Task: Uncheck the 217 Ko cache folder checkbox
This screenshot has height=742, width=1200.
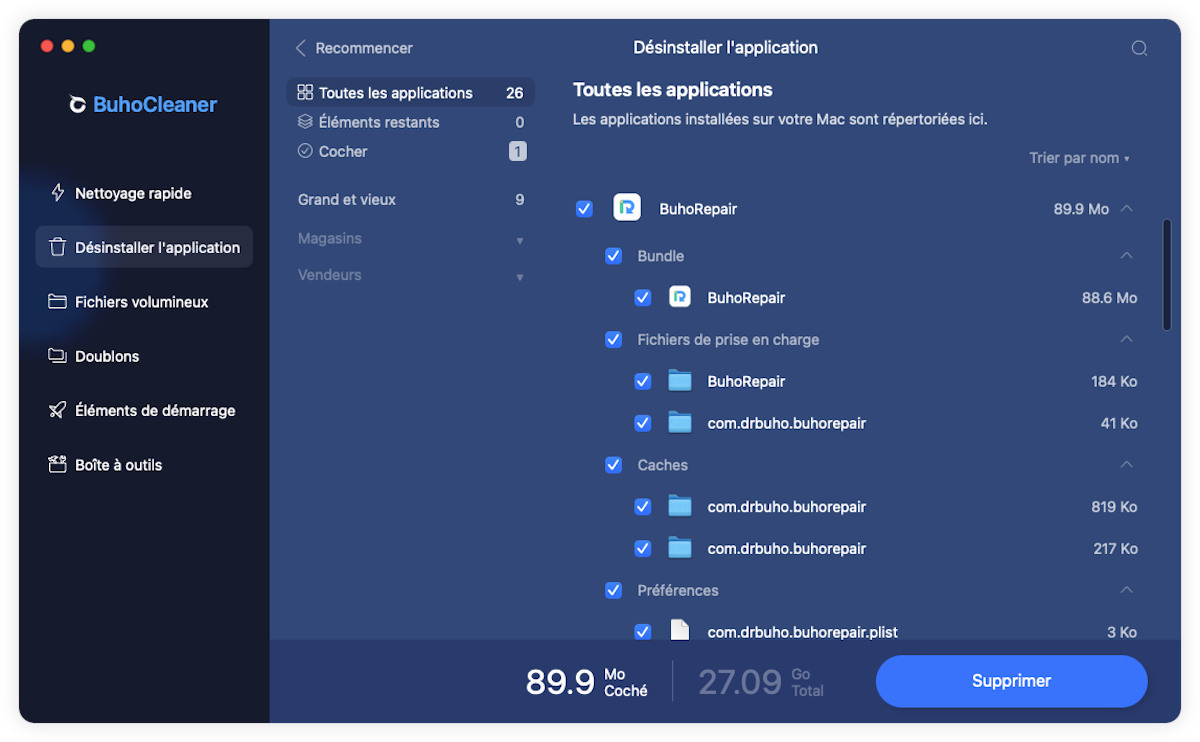Action: (643, 548)
